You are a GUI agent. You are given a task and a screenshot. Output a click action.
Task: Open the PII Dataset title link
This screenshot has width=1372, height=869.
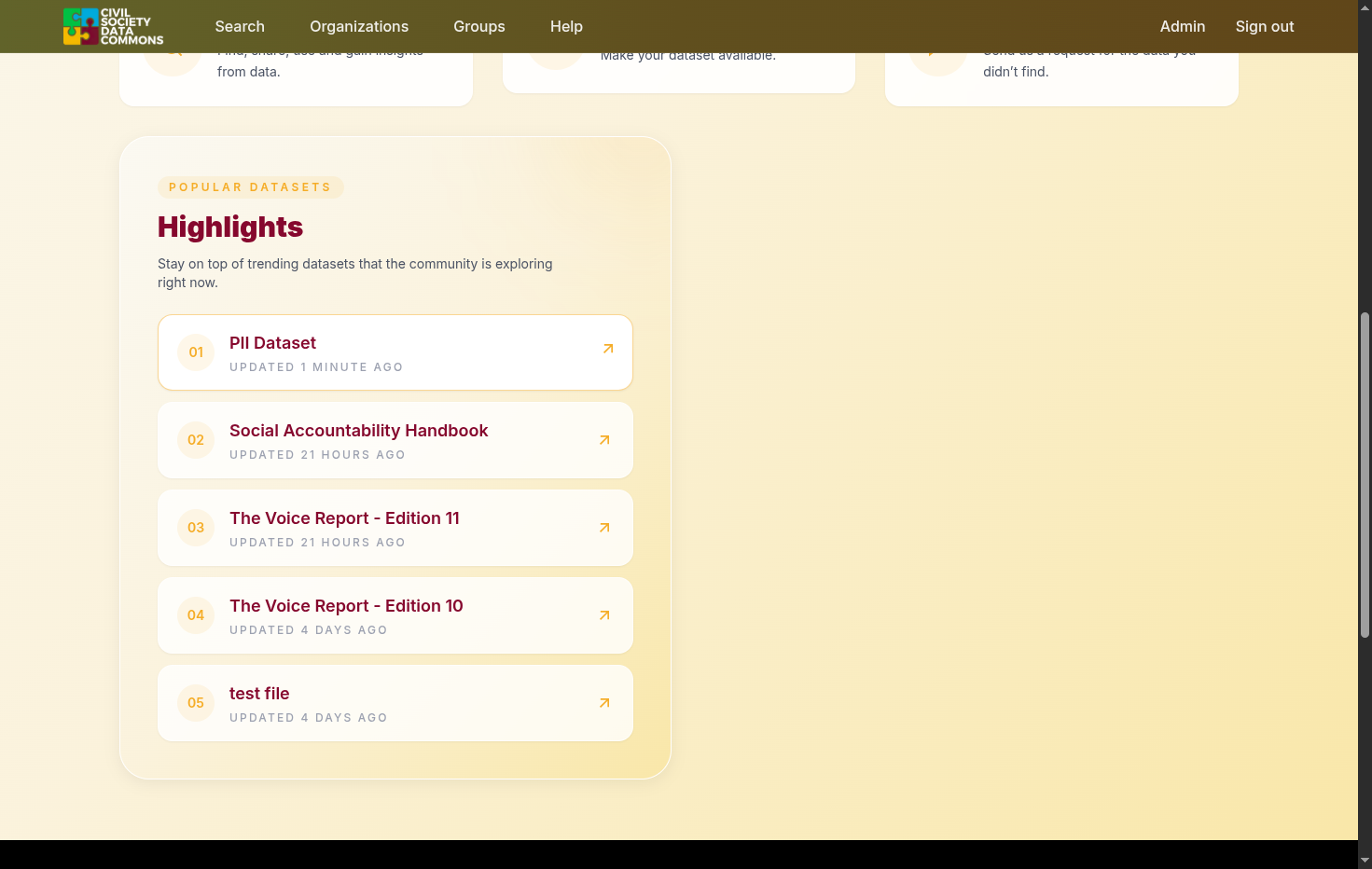point(272,343)
